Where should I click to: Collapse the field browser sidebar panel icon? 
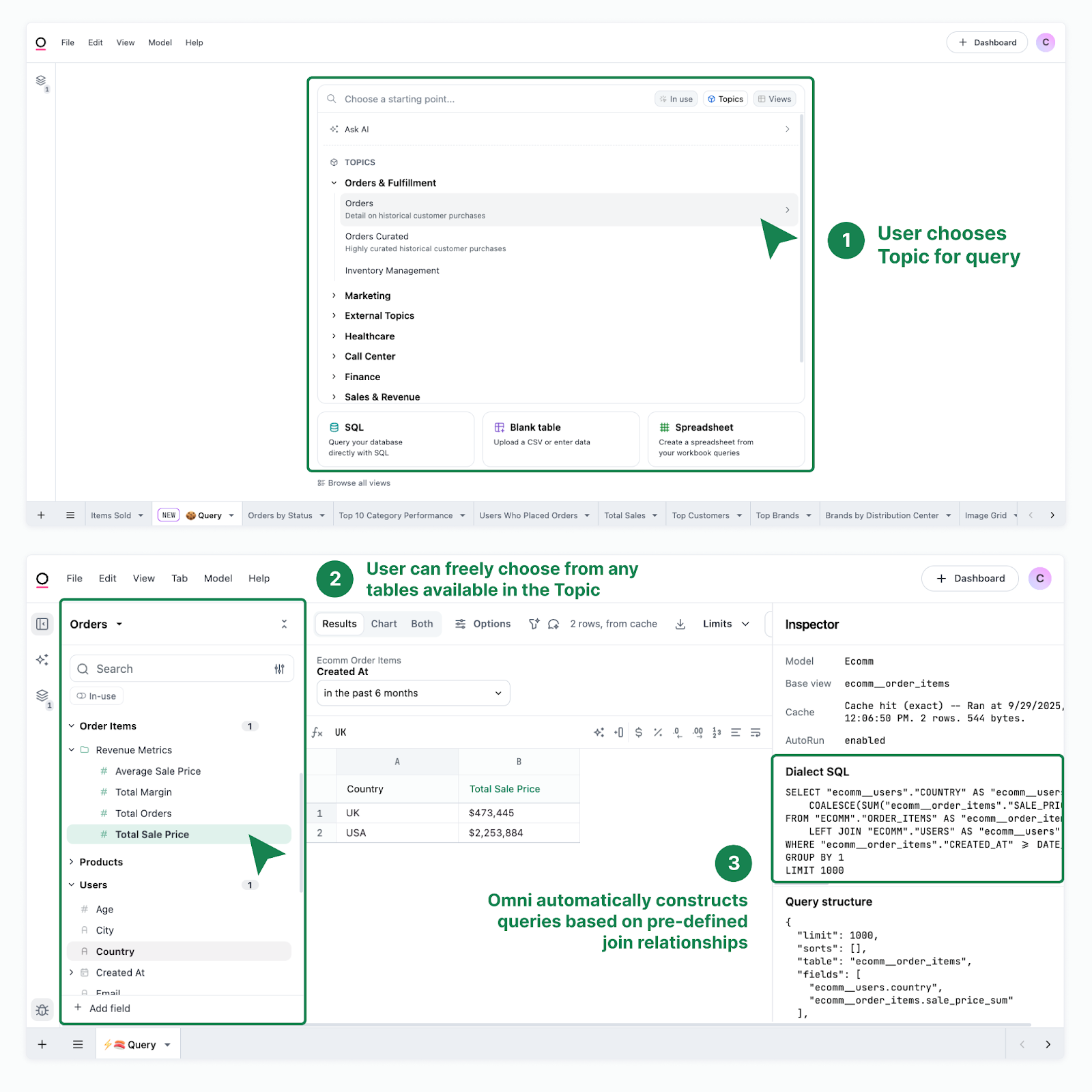coord(42,624)
